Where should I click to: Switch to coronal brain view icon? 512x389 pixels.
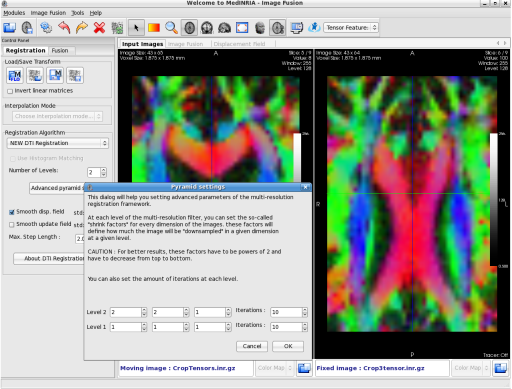(x=207, y=27)
